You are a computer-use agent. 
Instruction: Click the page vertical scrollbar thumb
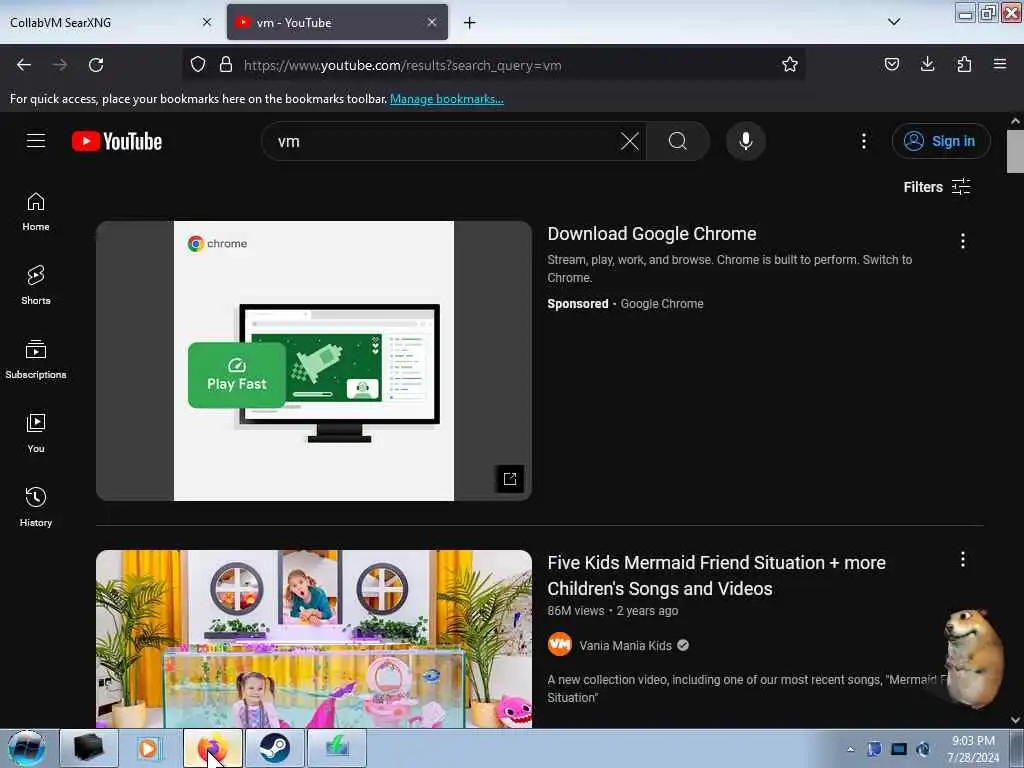1015,152
